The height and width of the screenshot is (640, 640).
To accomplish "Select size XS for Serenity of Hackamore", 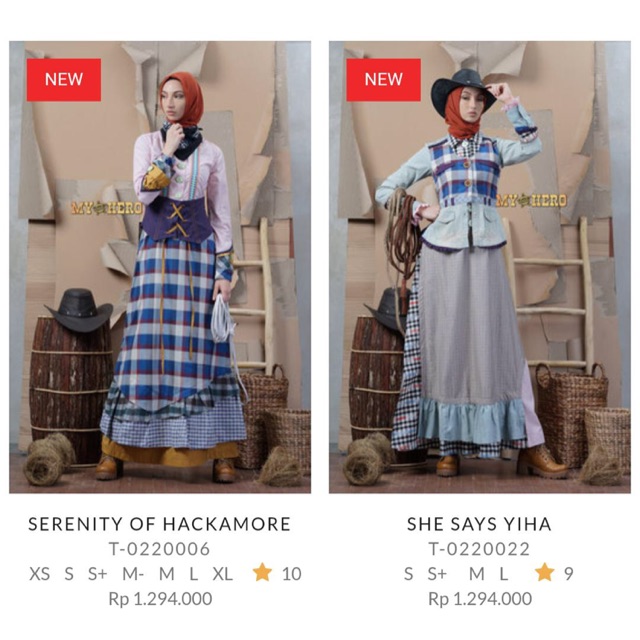I will 40,574.
